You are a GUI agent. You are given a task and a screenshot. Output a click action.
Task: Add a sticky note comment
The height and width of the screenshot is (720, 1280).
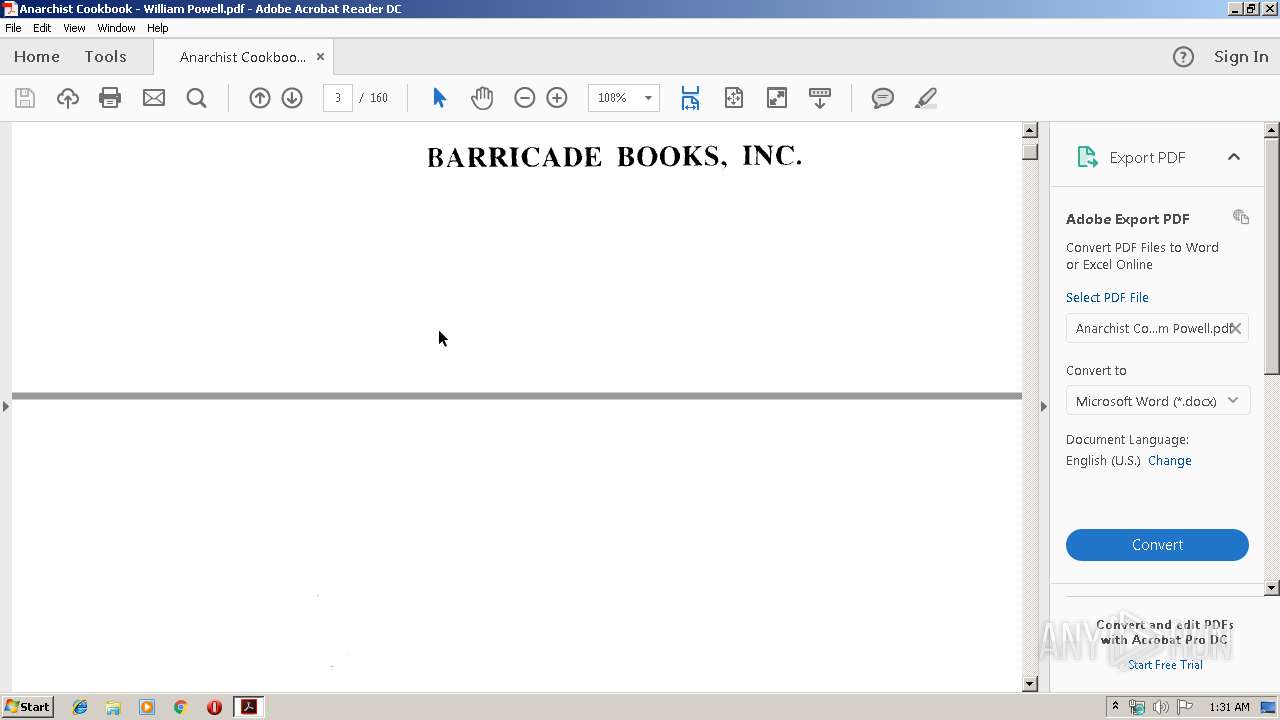click(883, 98)
